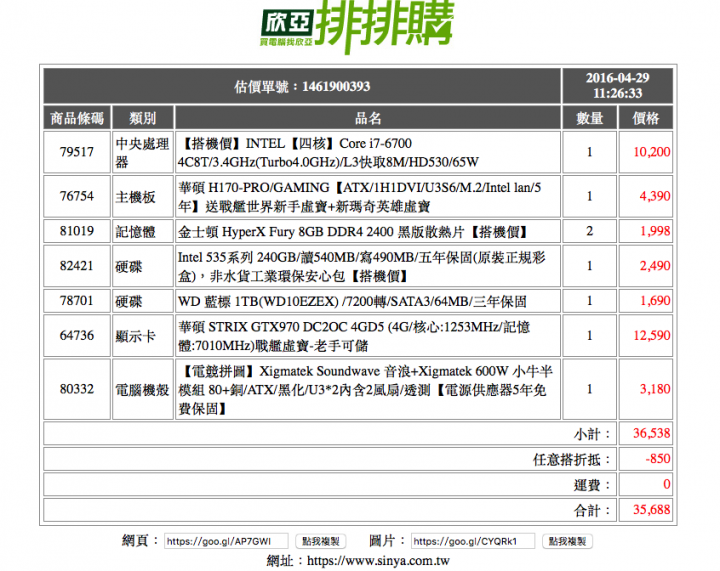Select product code 79517
720x571 pixels.
click(x=77, y=152)
